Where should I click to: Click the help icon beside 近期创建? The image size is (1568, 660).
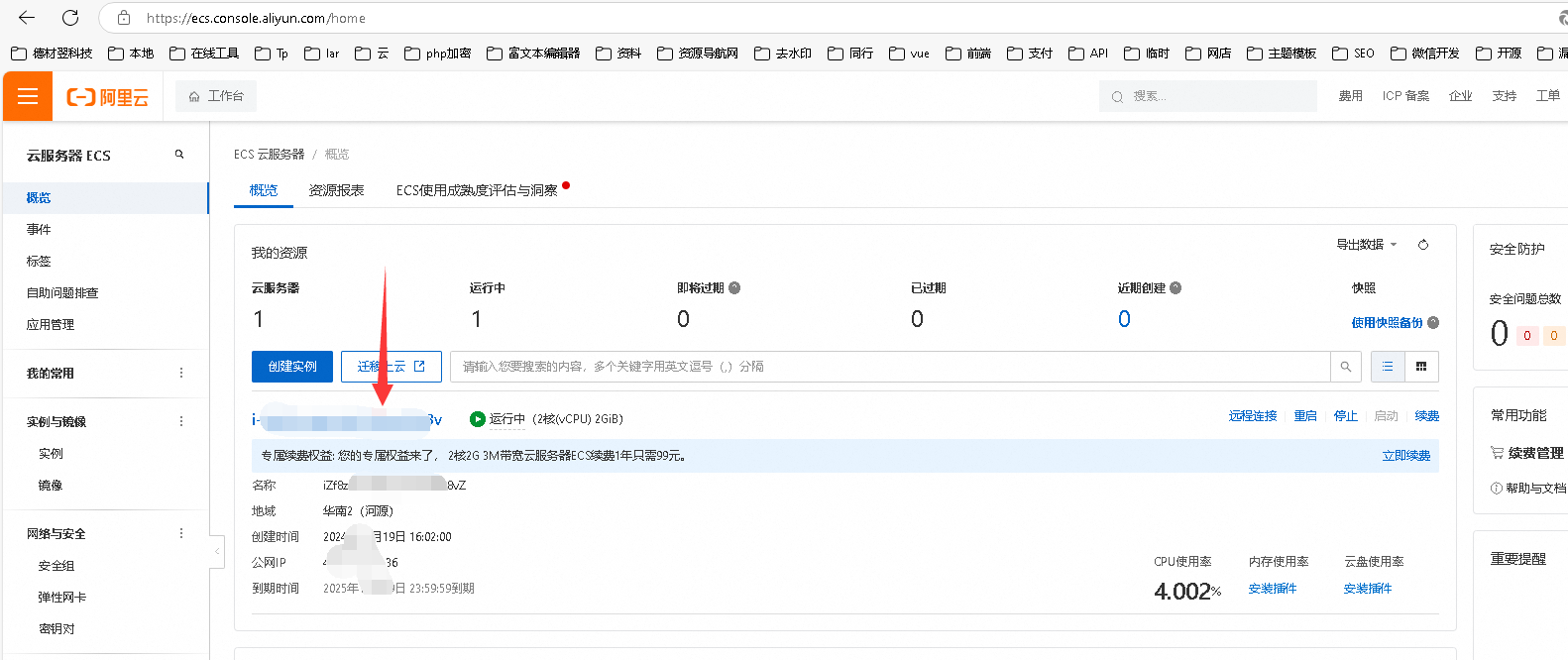coord(1176,288)
